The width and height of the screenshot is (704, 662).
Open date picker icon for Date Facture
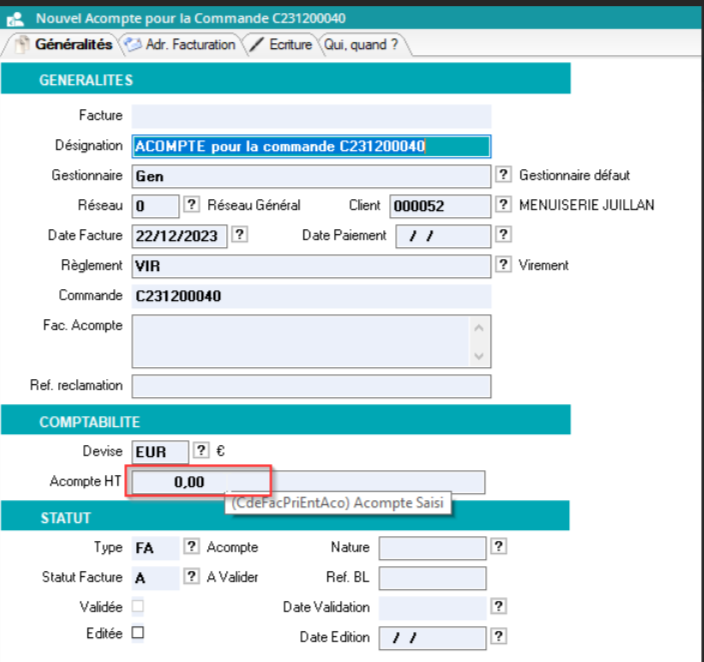pos(239,235)
